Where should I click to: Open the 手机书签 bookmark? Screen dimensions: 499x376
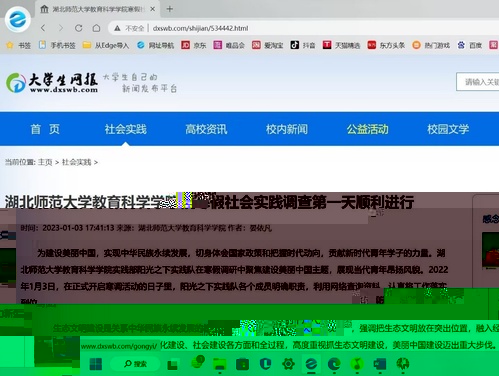click(57, 45)
